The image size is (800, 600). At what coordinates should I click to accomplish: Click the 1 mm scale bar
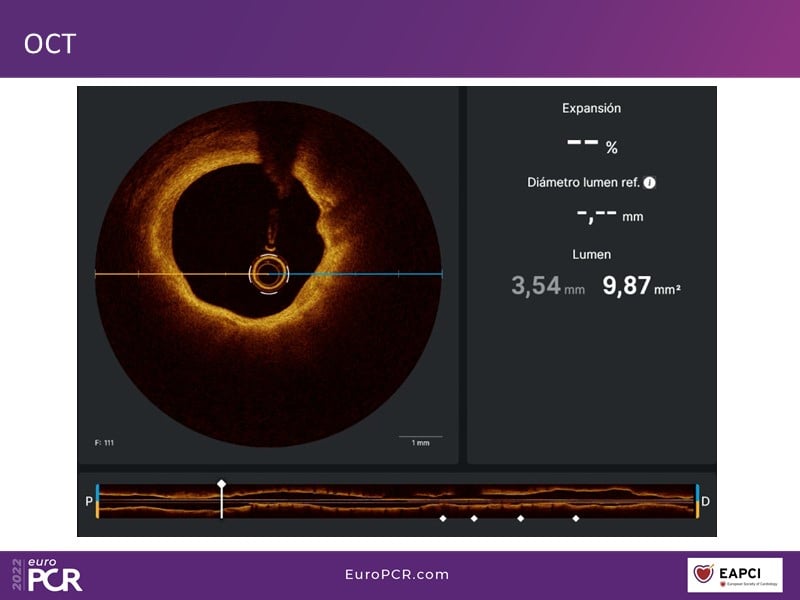point(420,438)
